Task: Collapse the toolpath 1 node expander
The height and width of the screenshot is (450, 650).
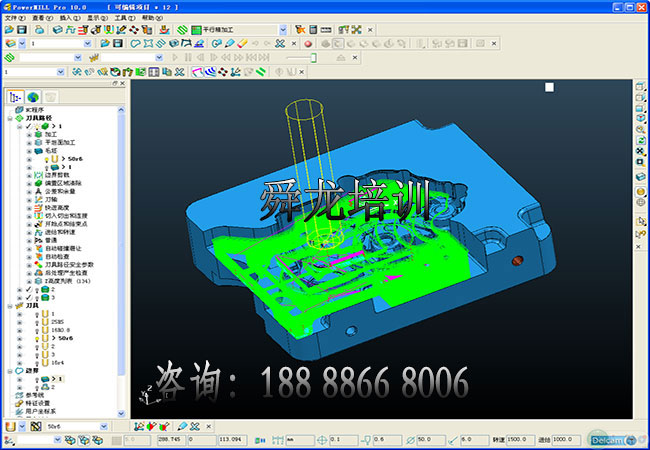Action: point(19,126)
